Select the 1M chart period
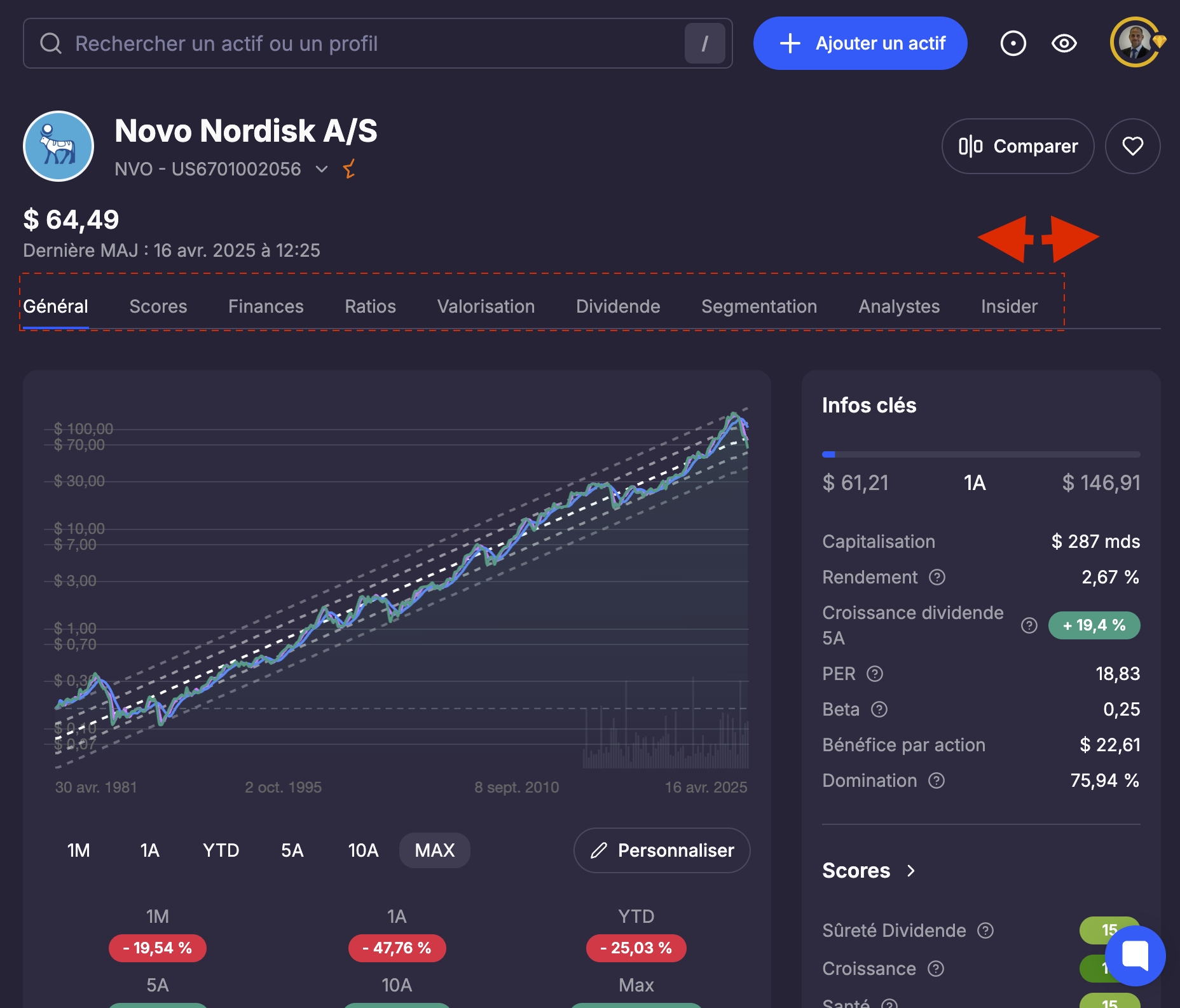 coord(79,850)
